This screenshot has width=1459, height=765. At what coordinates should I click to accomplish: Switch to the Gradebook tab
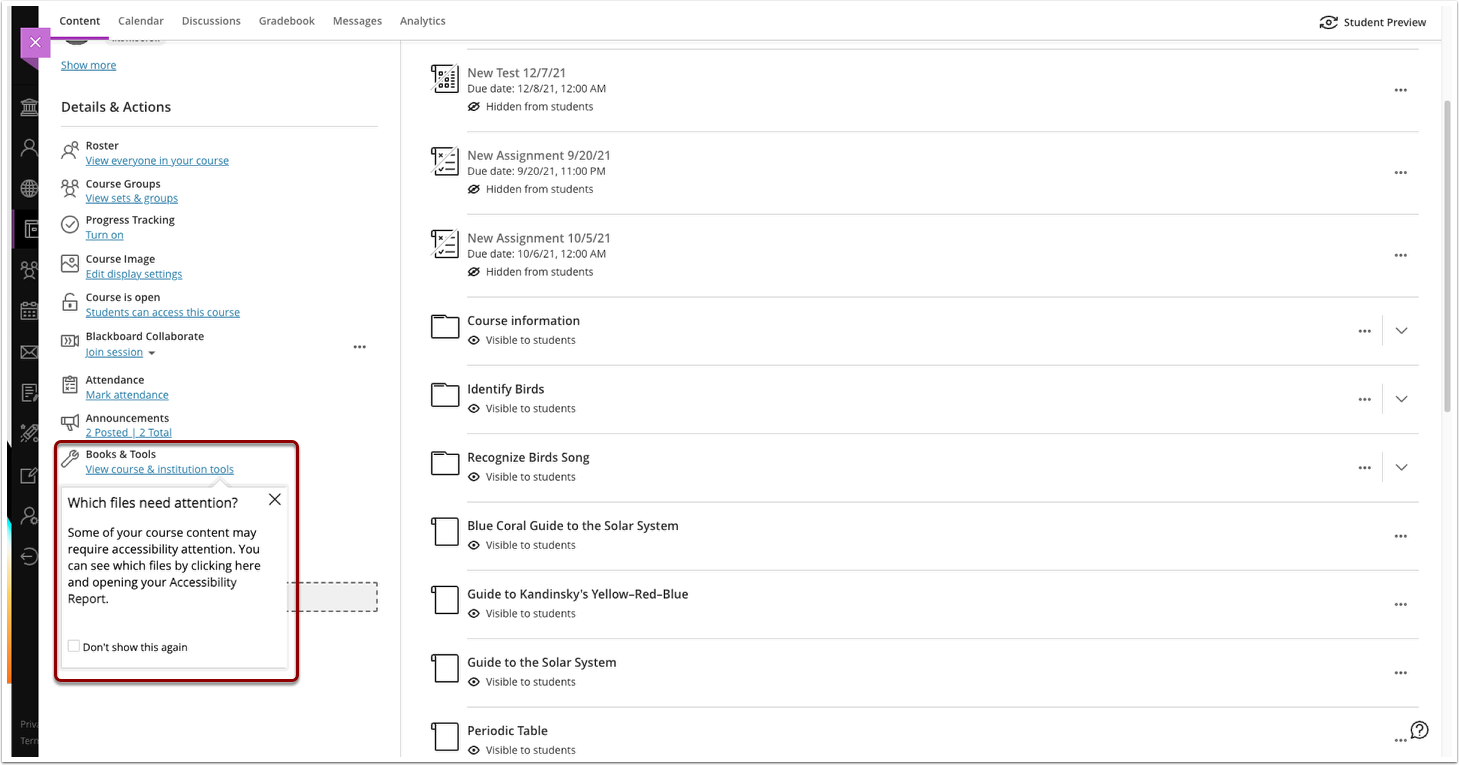(286, 21)
